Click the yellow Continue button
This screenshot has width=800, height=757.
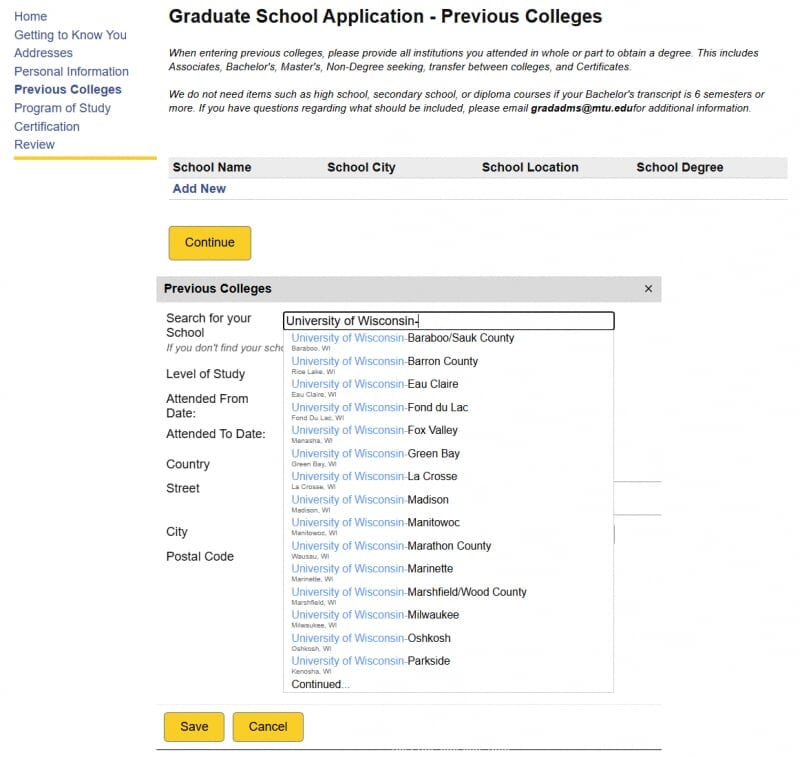[210, 243]
